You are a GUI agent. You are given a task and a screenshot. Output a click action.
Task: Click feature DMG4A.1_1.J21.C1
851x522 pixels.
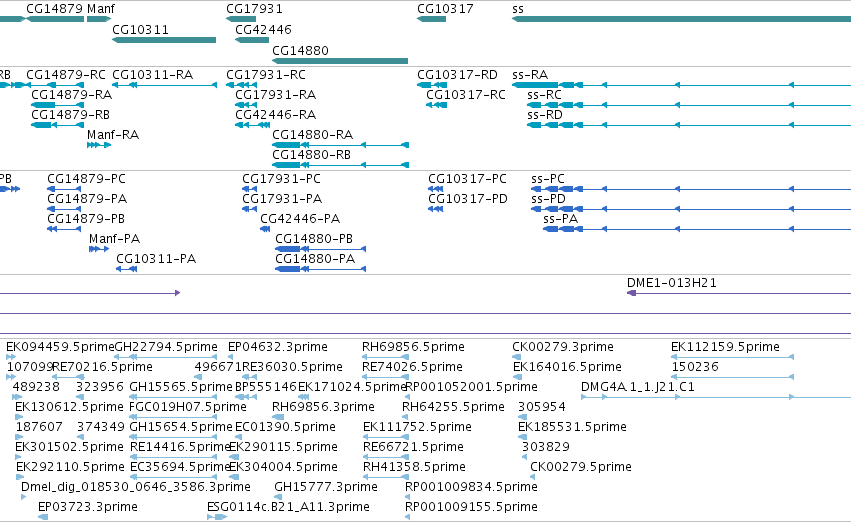[x=638, y=387]
